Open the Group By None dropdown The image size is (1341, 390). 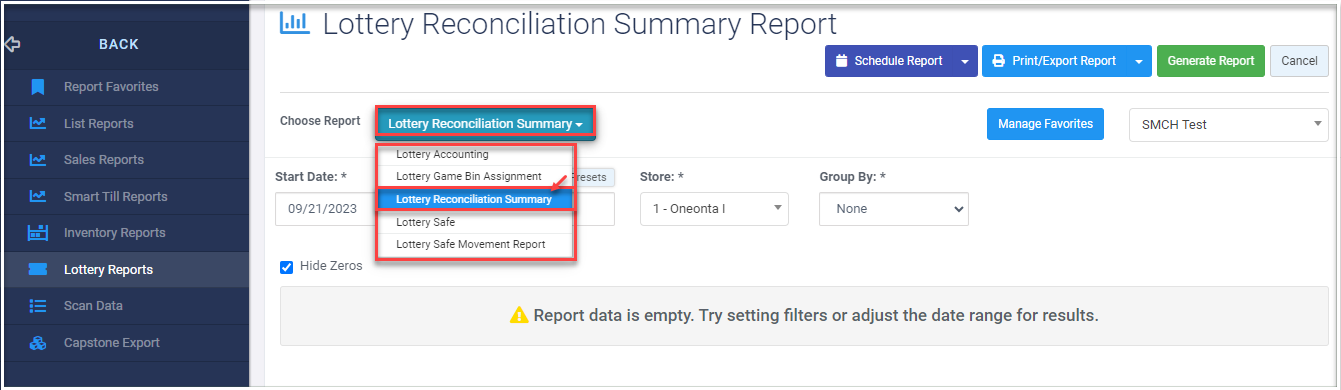click(x=893, y=209)
